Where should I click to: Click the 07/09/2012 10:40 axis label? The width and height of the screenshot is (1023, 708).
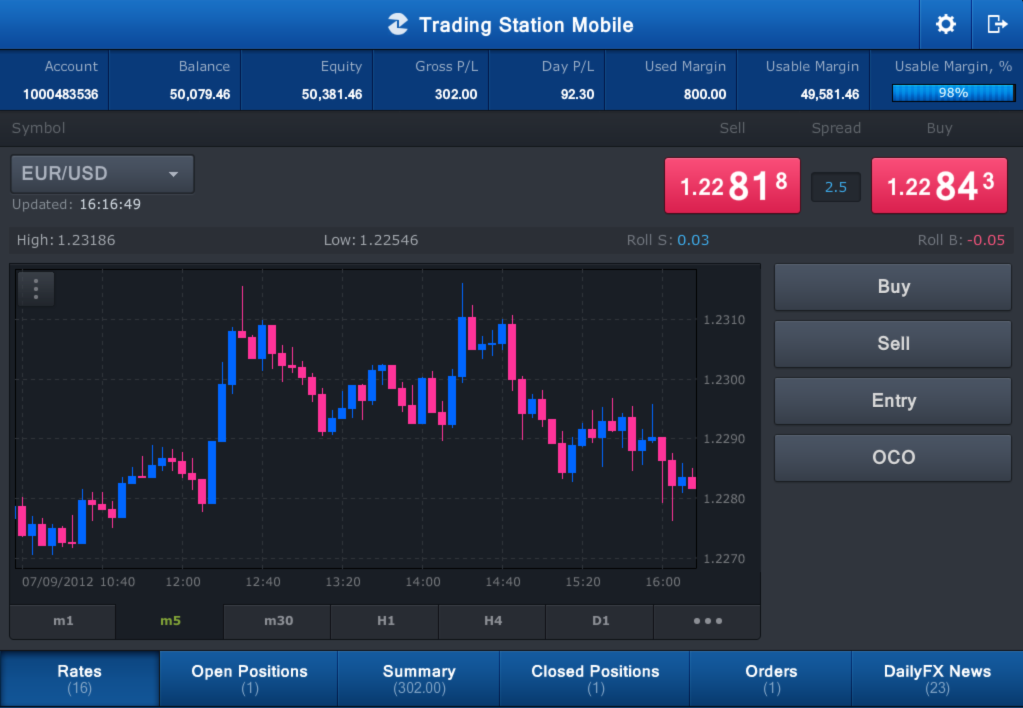pyautogui.click(x=78, y=581)
